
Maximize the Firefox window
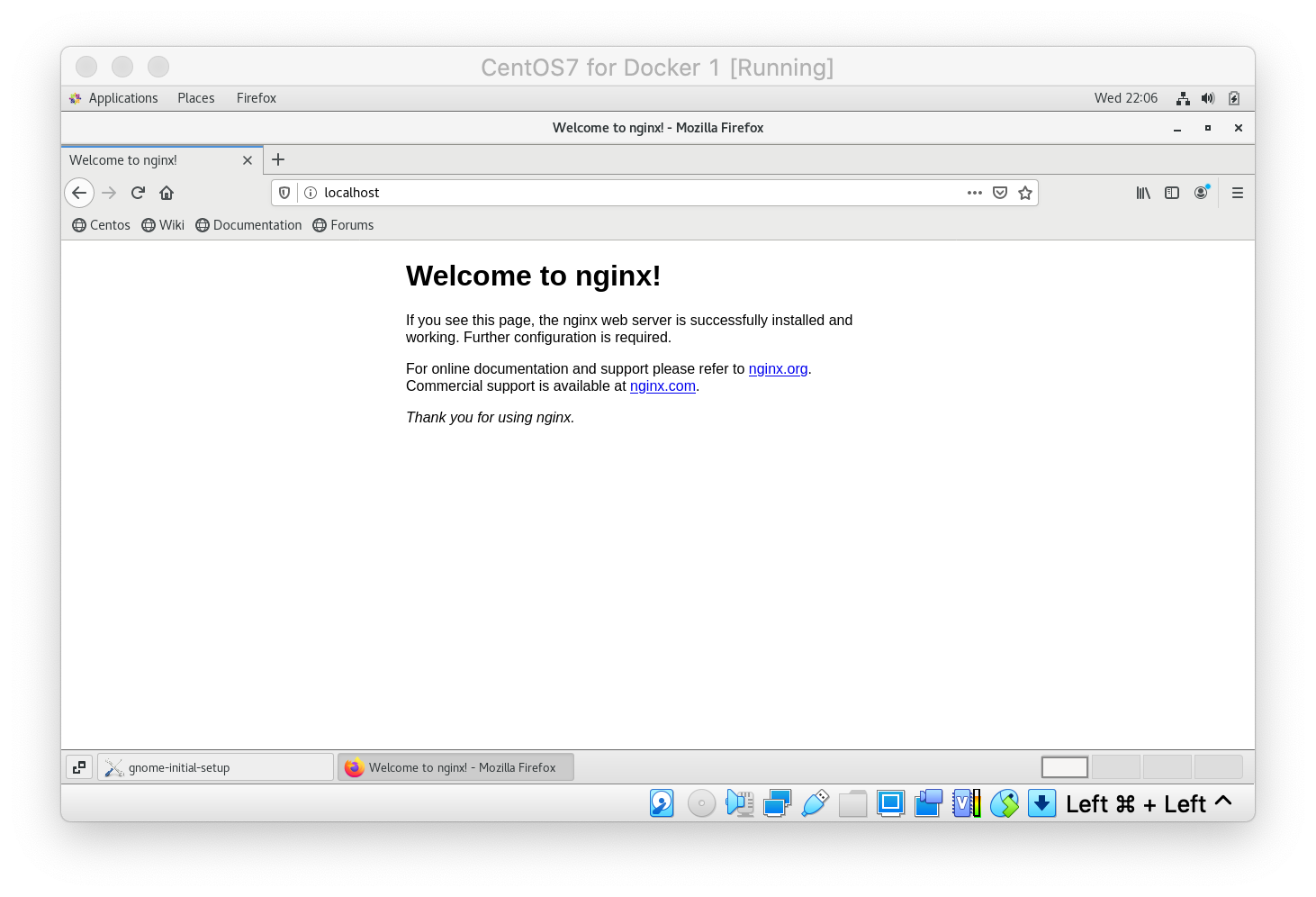click(1208, 128)
